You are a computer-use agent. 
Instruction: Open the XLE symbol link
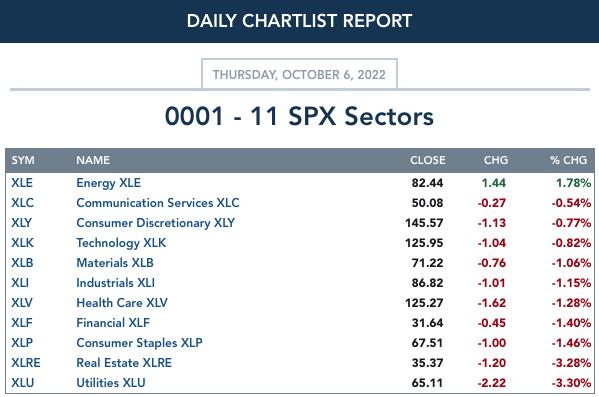point(22,183)
